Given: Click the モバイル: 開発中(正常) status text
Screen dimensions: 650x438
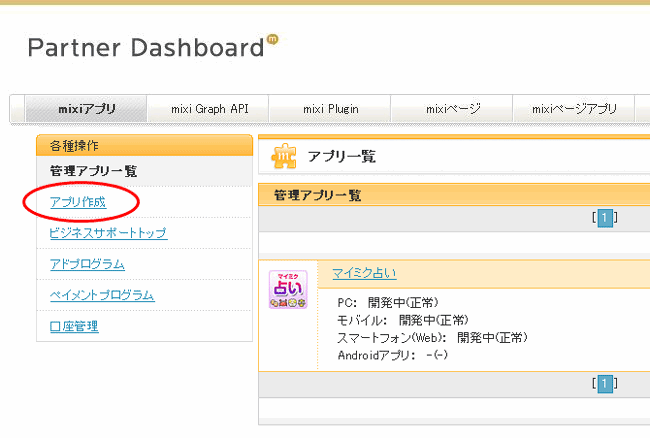Looking at the screenshot, I should (x=403, y=320).
